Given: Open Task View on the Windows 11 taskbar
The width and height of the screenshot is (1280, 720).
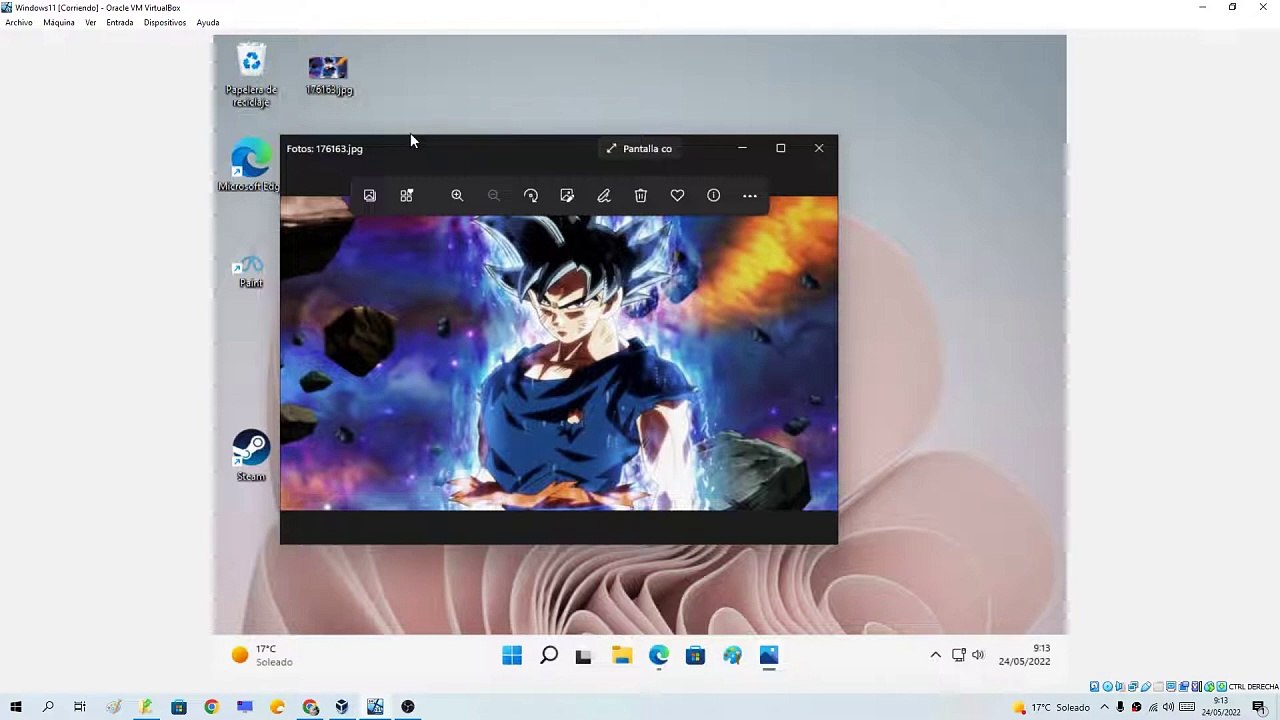Looking at the screenshot, I should pos(584,656).
